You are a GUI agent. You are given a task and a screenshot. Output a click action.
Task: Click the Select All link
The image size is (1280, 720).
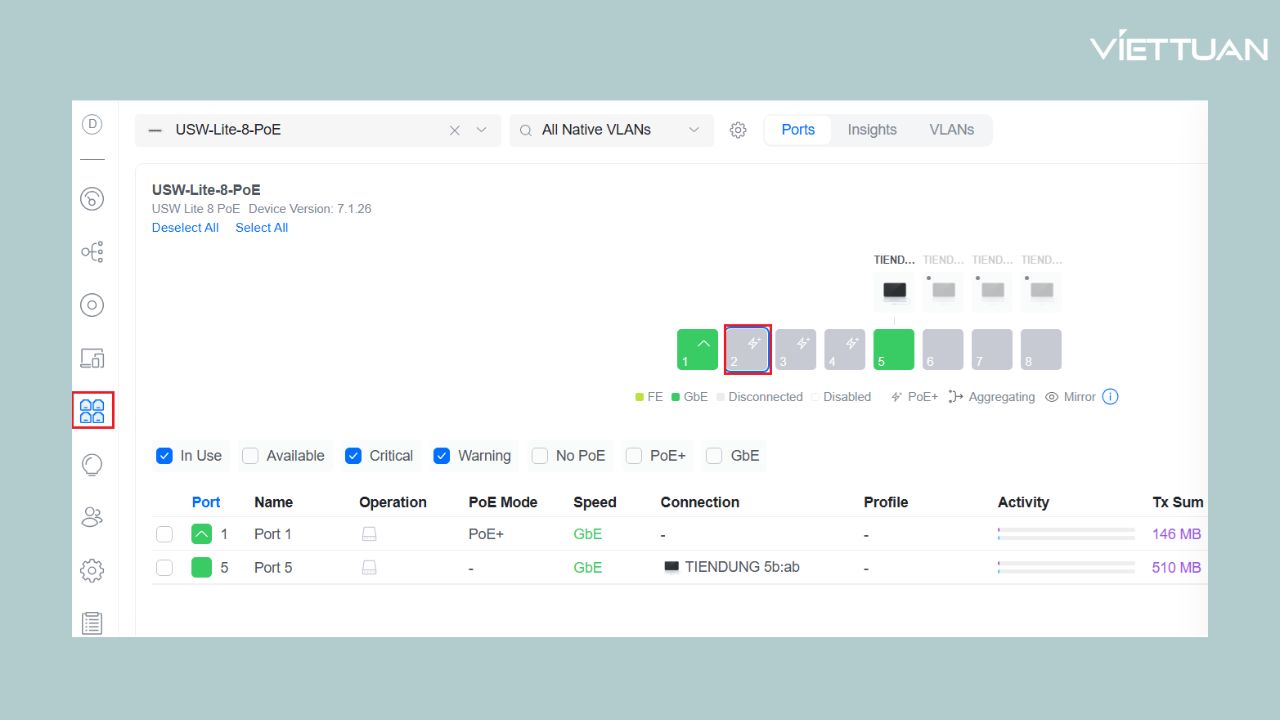click(261, 228)
